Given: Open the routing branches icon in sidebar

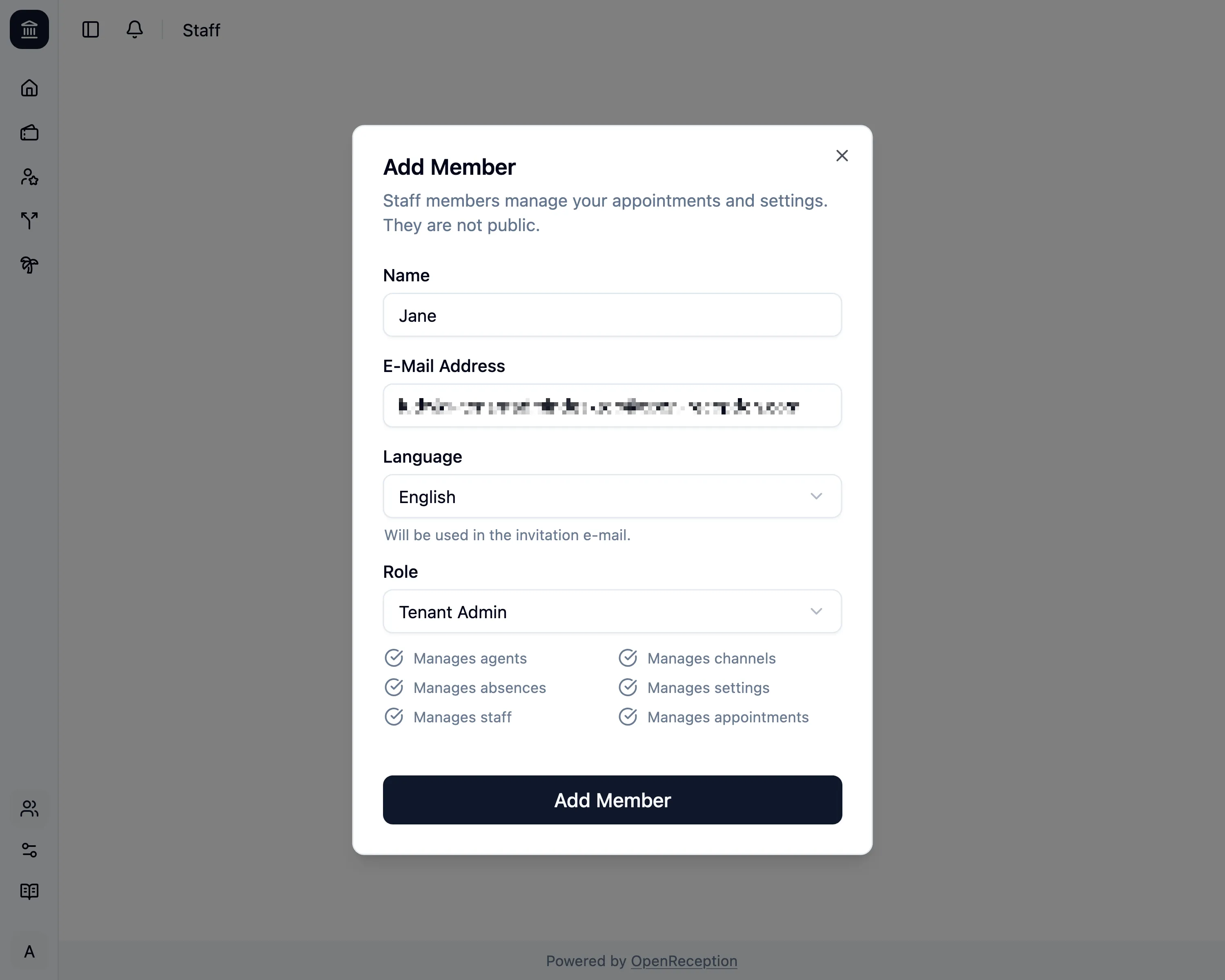Looking at the screenshot, I should point(29,221).
